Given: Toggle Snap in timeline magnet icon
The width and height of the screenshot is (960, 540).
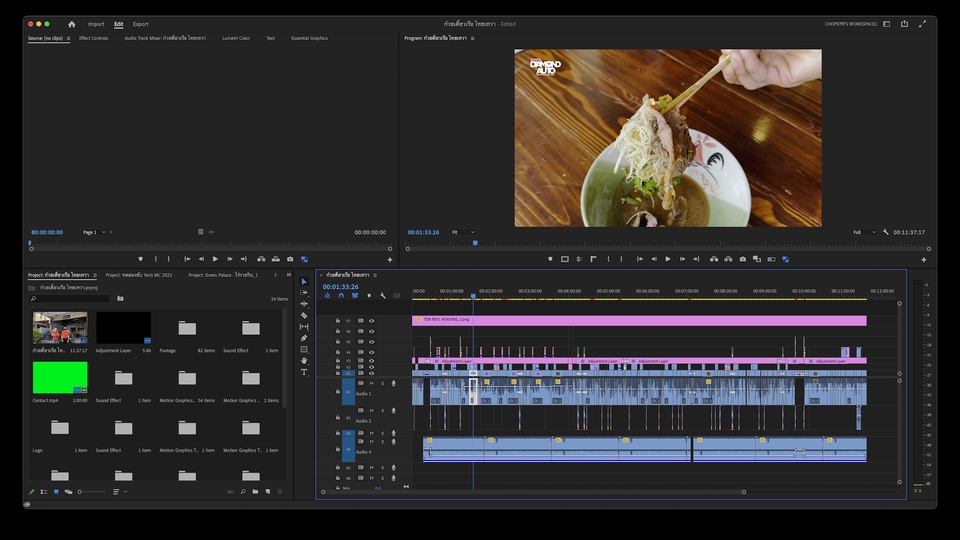Looking at the screenshot, I should tap(341, 296).
